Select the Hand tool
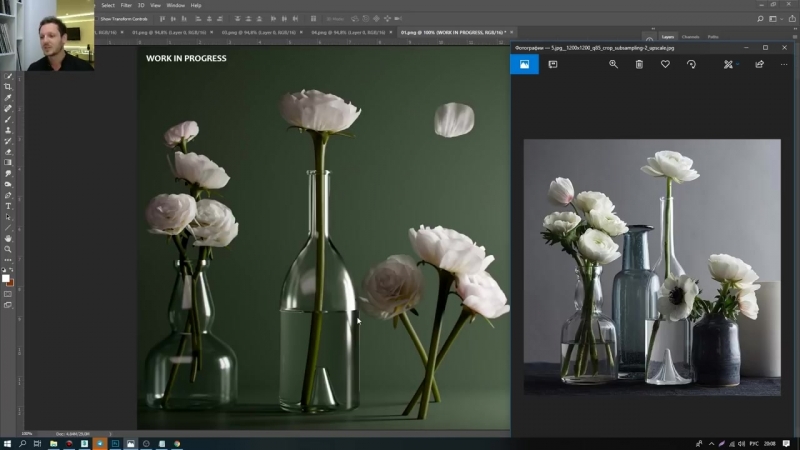The height and width of the screenshot is (450, 800). 8,238
